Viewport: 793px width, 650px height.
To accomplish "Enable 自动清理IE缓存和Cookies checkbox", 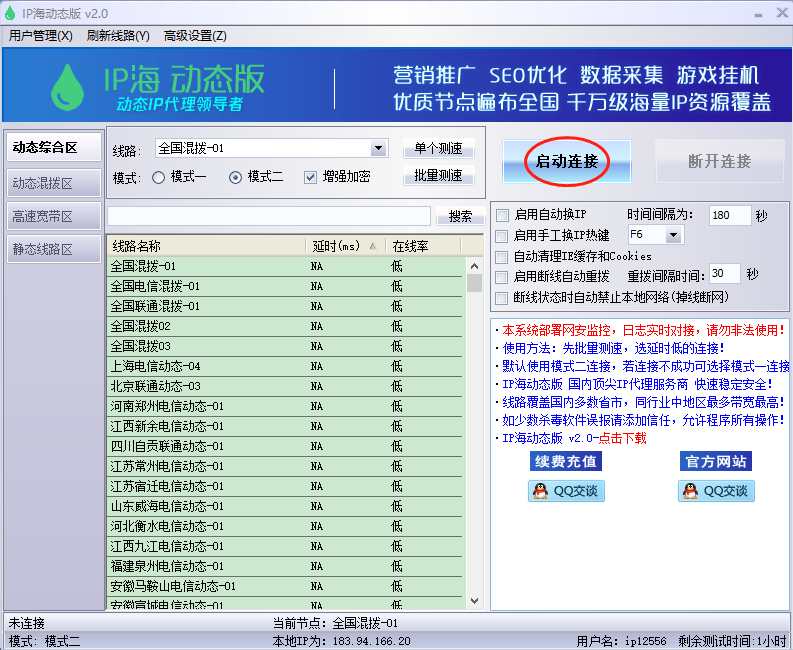I will pyautogui.click(x=502, y=256).
